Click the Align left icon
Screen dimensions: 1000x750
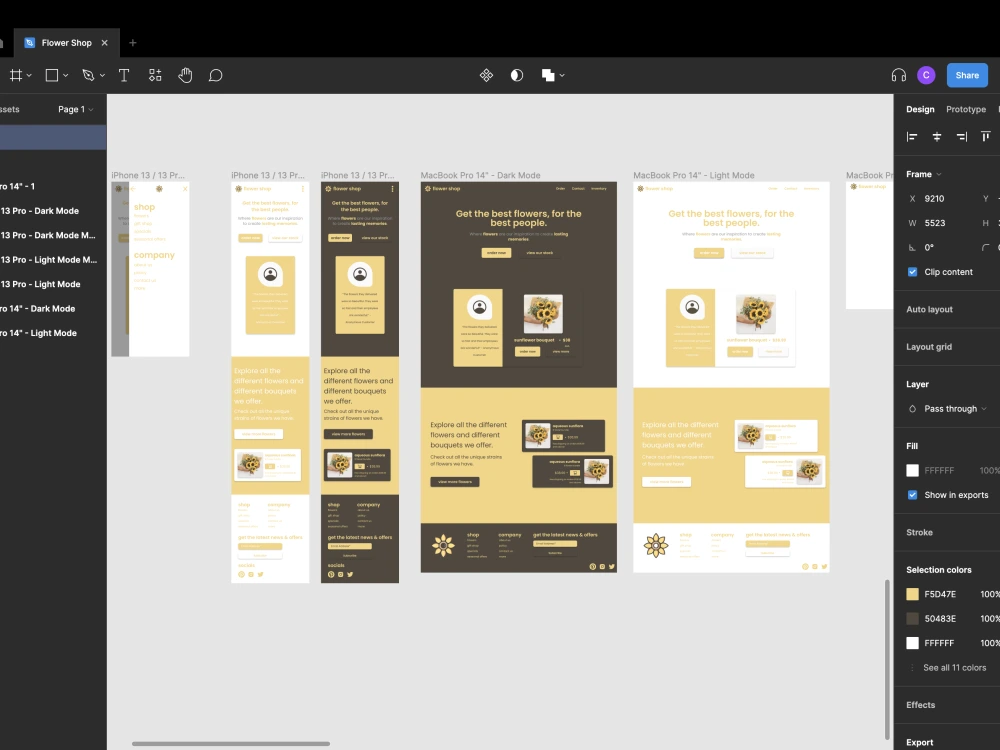coord(912,136)
